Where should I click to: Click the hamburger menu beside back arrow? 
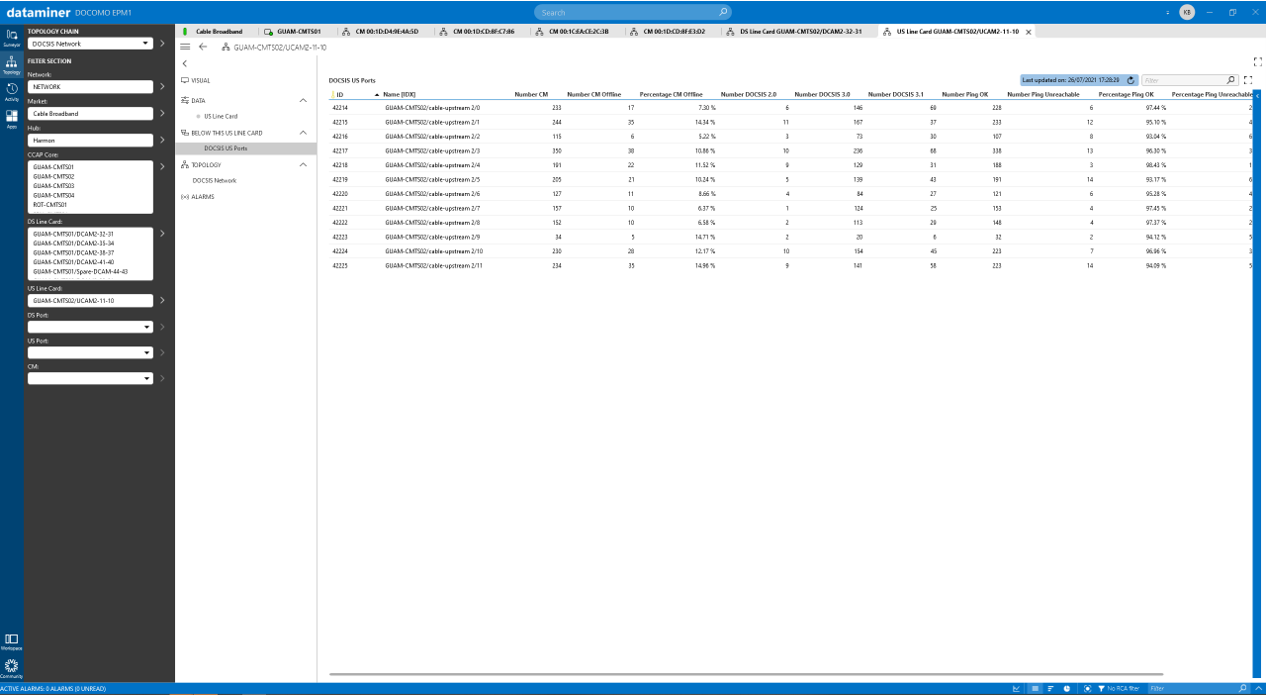(185, 47)
